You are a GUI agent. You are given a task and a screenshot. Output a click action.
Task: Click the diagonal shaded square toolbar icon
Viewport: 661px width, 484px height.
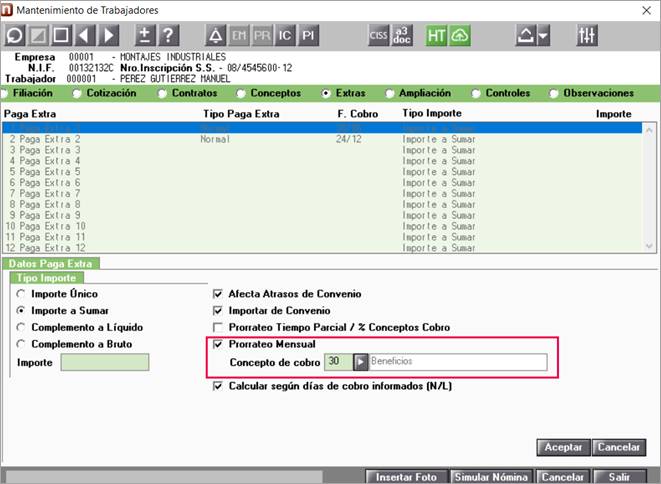(x=38, y=35)
